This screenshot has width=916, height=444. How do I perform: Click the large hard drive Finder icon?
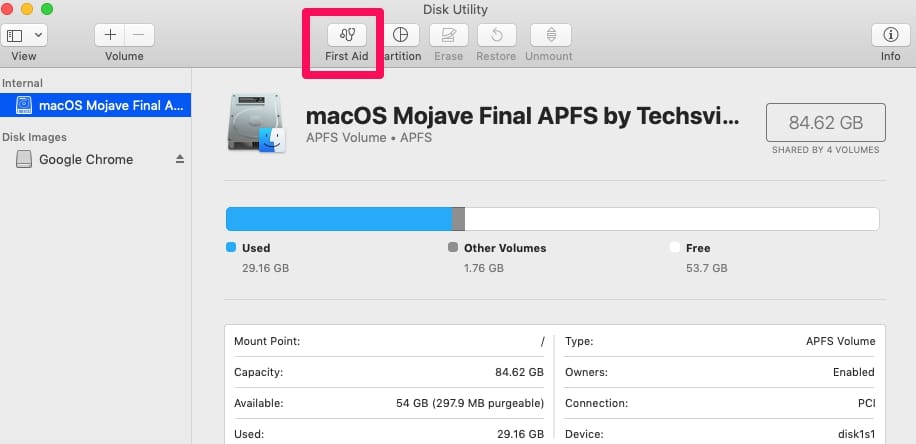point(256,123)
